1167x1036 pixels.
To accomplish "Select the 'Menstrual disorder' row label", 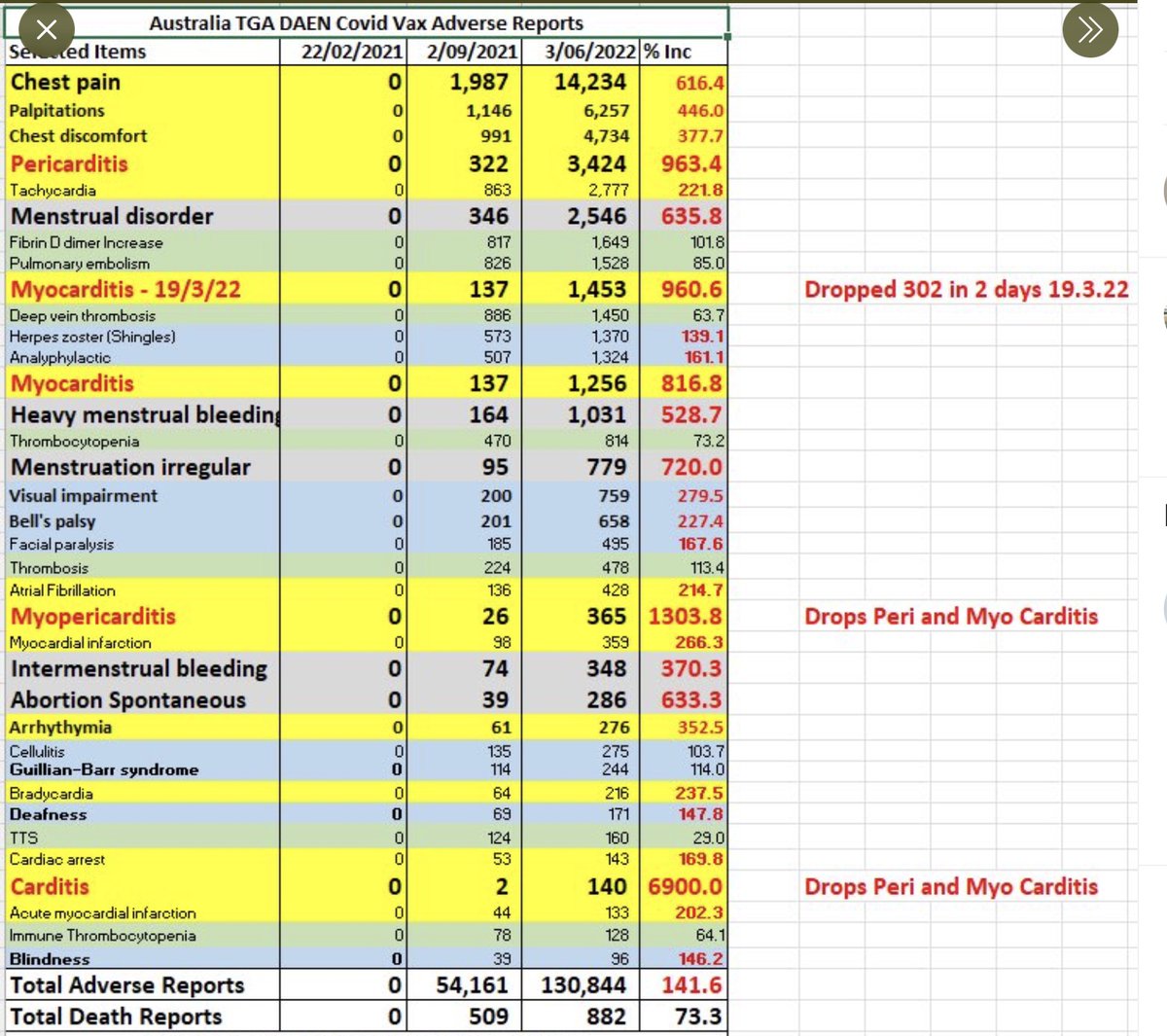I will tap(112, 216).
